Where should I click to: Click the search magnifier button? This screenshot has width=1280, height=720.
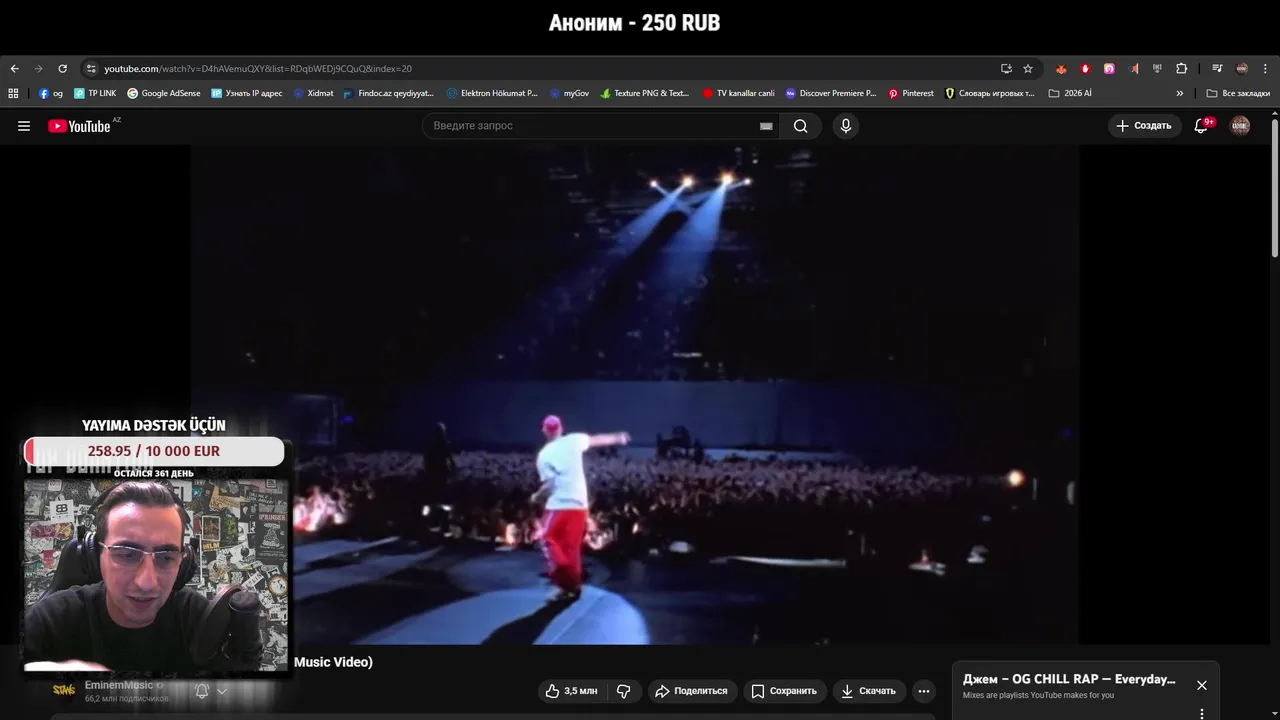tap(801, 126)
